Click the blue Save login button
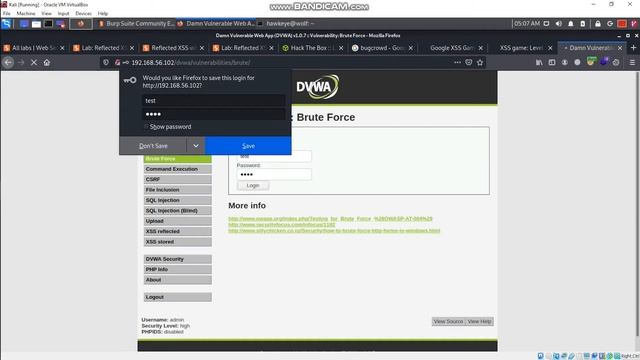Image resolution: width=640 pixels, height=360 pixels. (248, 146)
